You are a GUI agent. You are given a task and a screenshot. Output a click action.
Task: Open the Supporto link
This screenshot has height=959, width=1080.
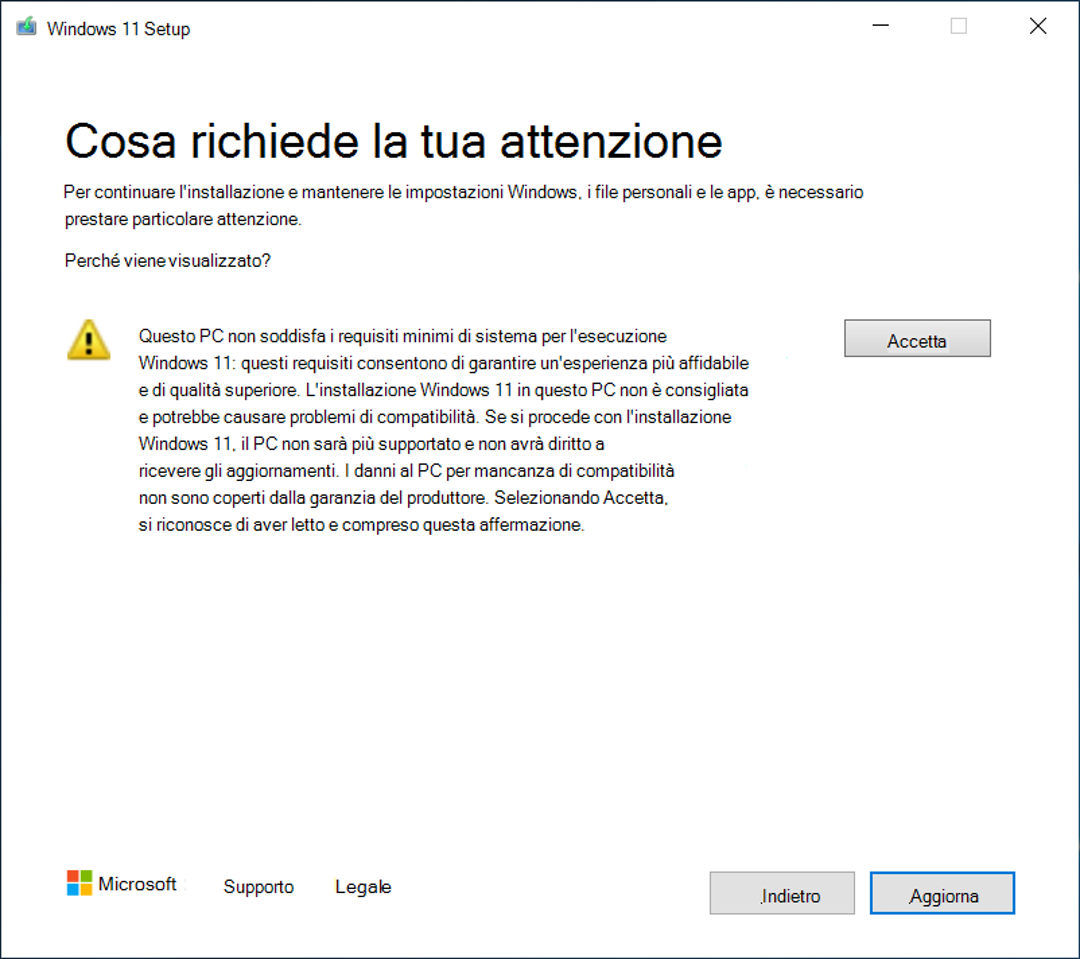(x=258, y=887)
